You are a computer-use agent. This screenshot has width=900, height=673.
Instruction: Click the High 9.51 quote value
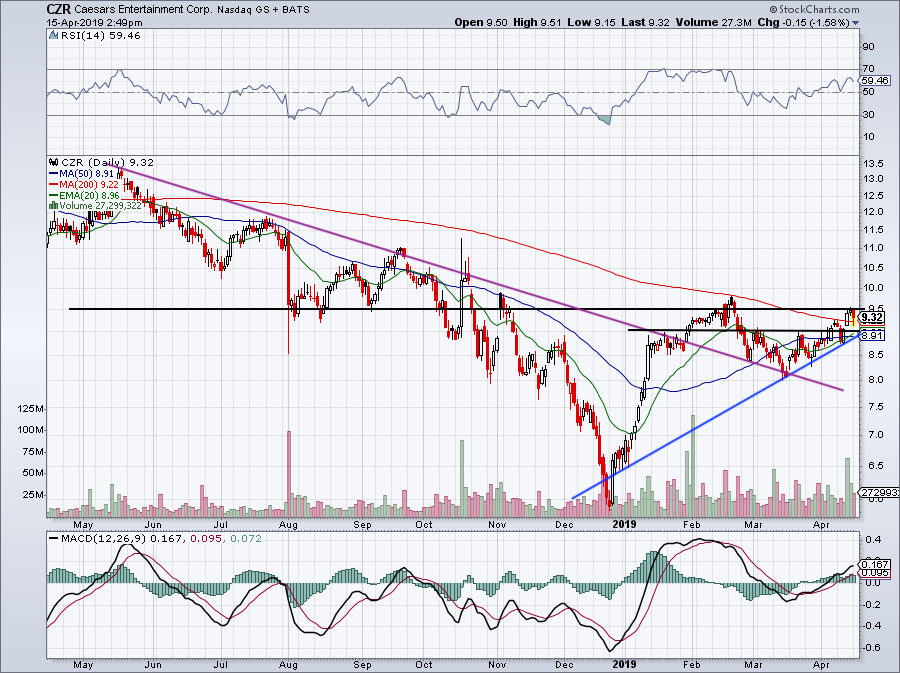tap(536, 22)
